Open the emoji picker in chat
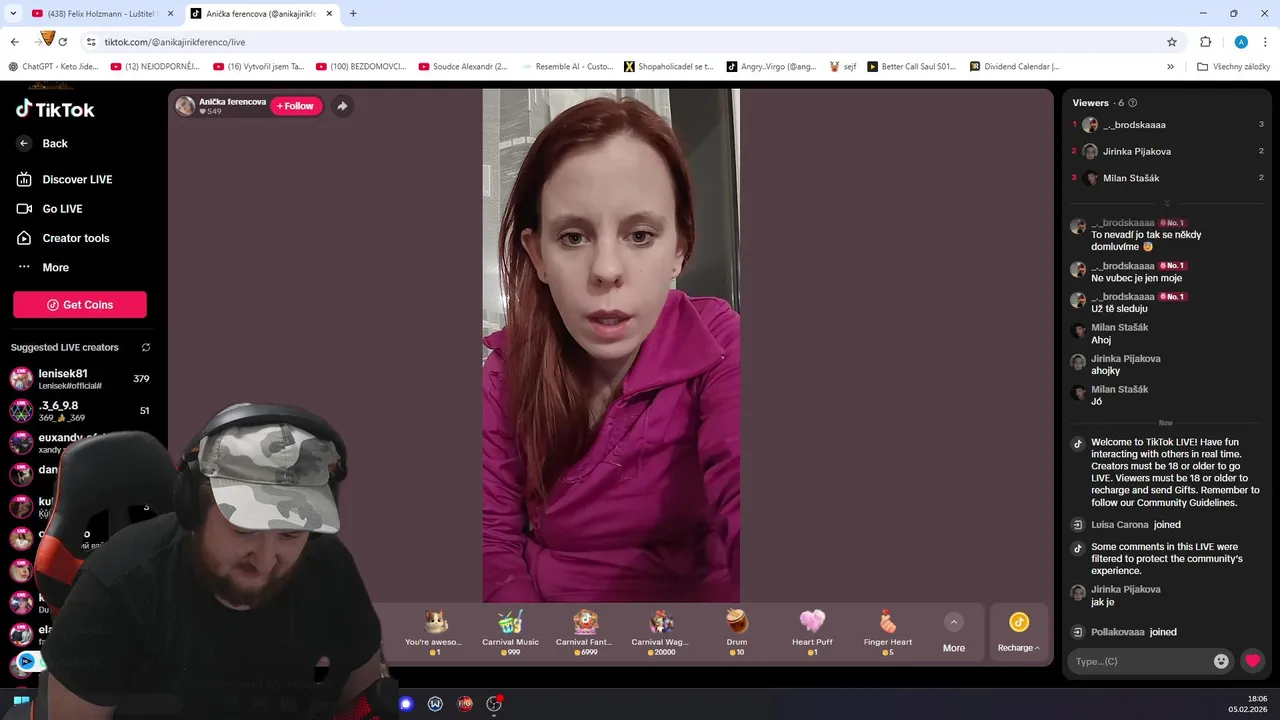Image resolution: width=1280 pixels, height=720 pixels. (1221, 661)
